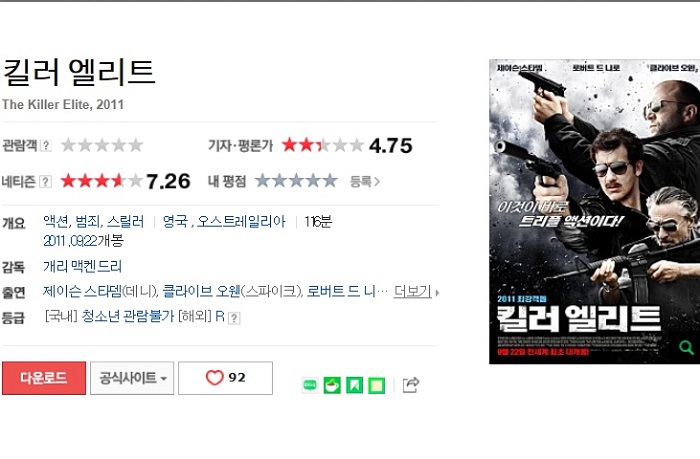Click the 관람객 help question mark icon

[46, 146]
